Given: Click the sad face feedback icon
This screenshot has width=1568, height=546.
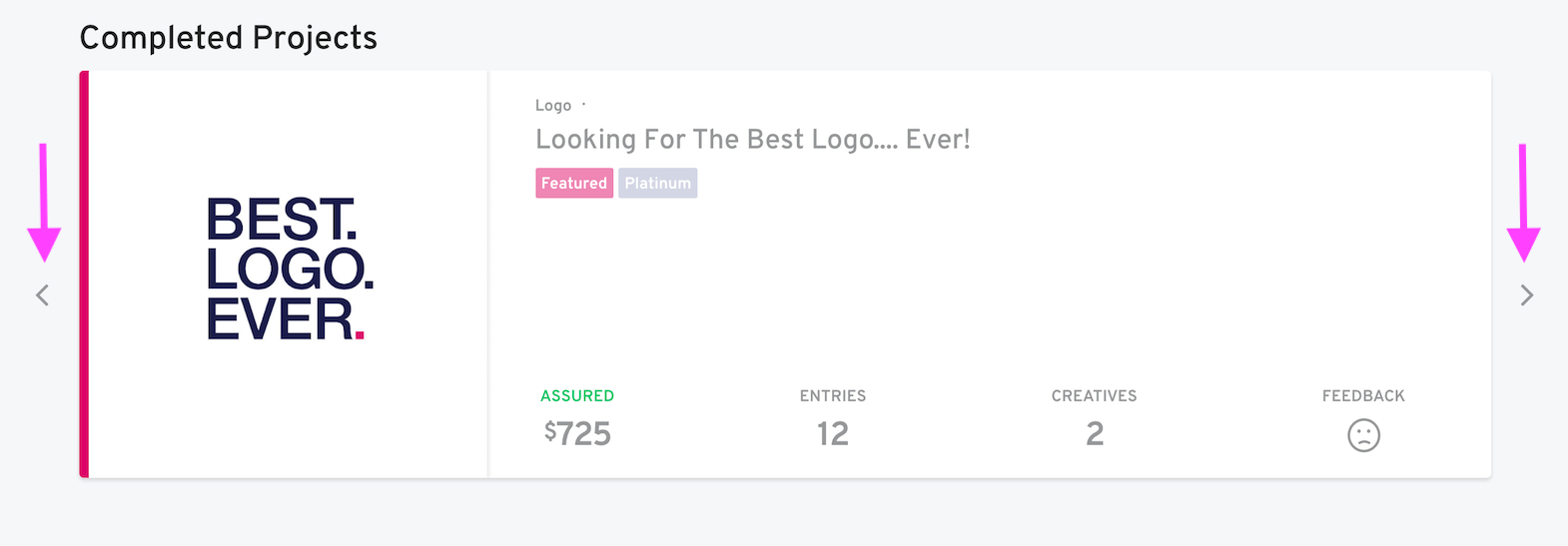Looking at the screenshot, I should tap(1363, 435).
